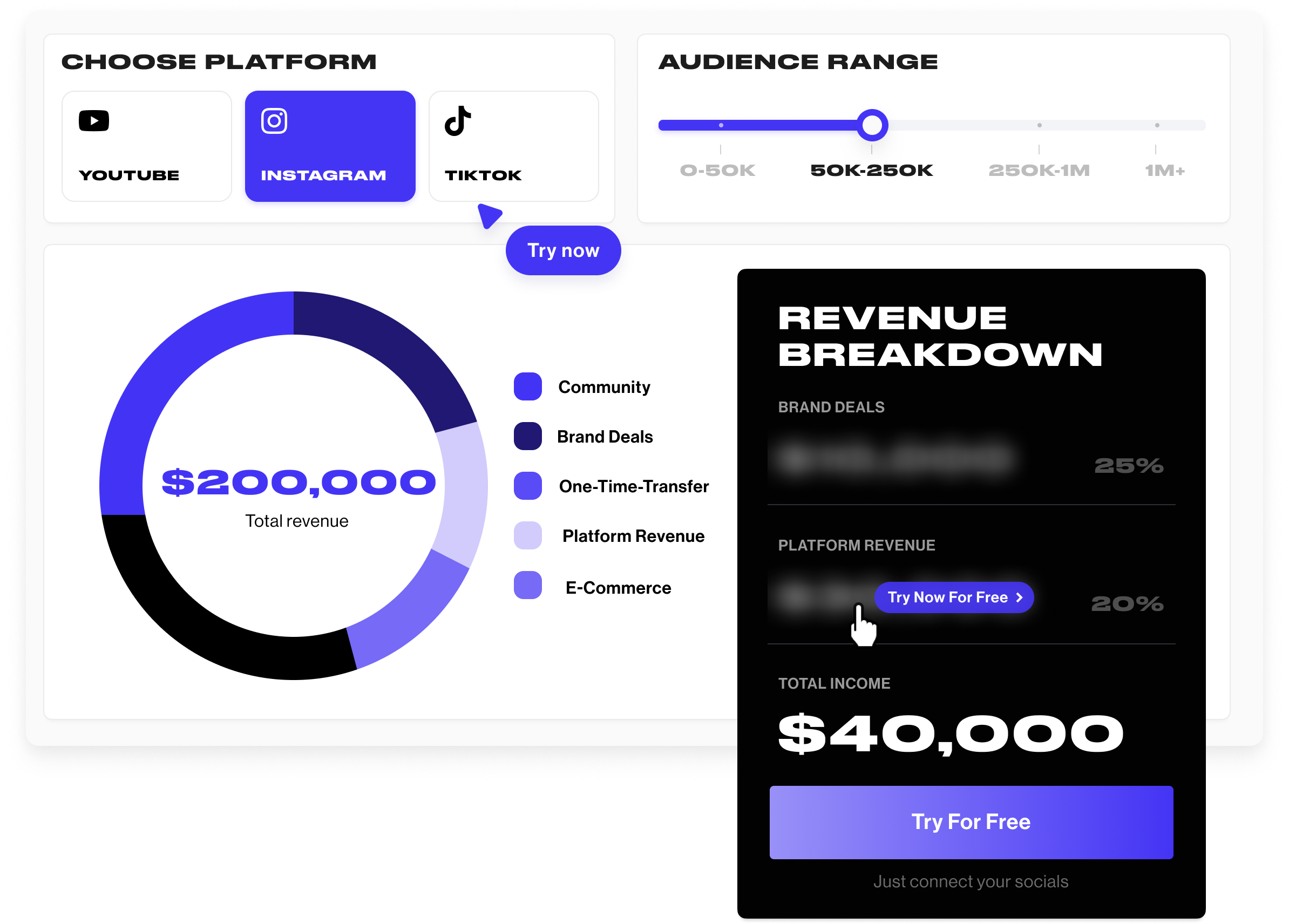Screen dimensions: 1289x924
Task: Toggle the Instagram platform selection
Action: point(330,146)
